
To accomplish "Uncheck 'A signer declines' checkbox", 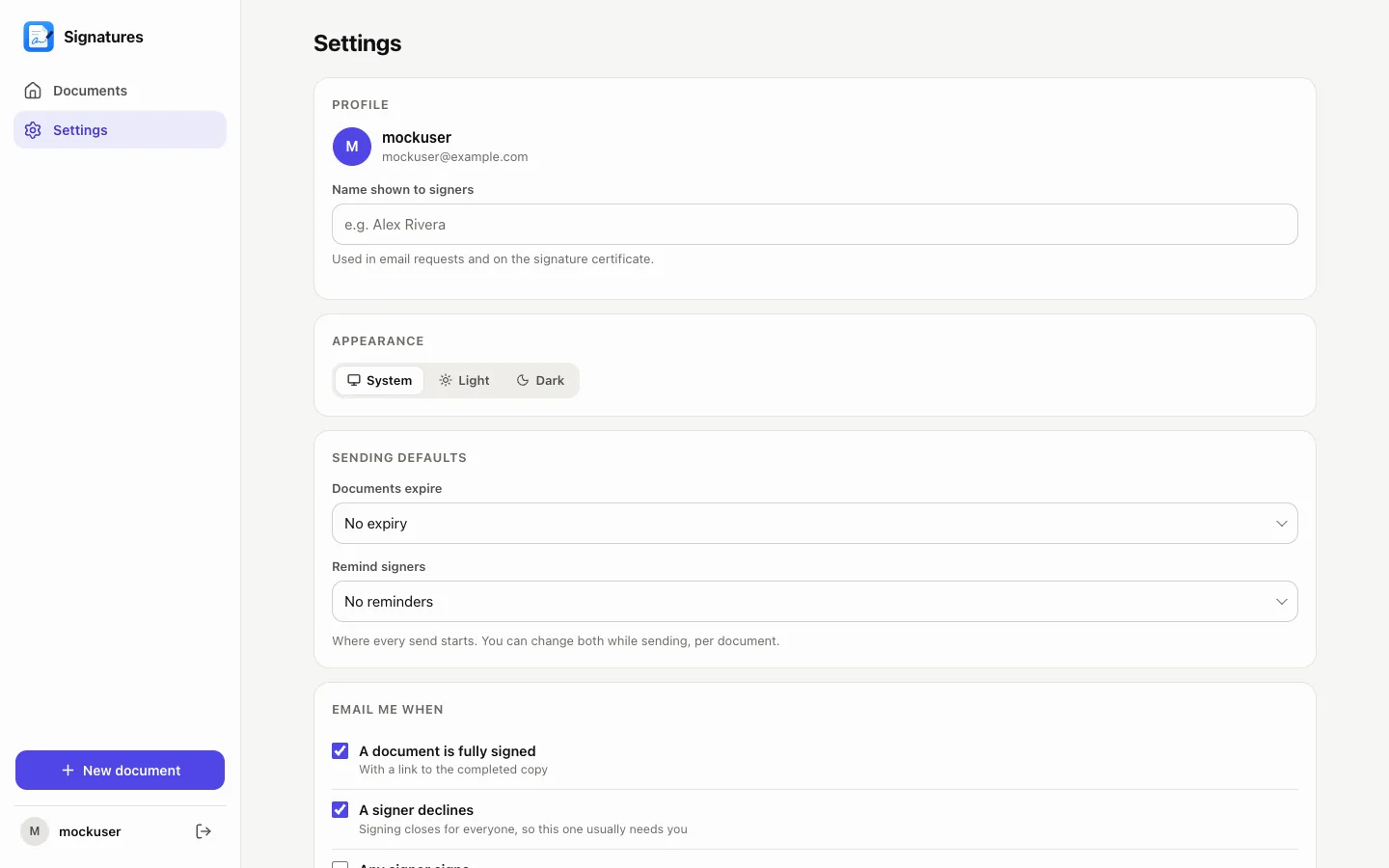I will pos(340,809).
